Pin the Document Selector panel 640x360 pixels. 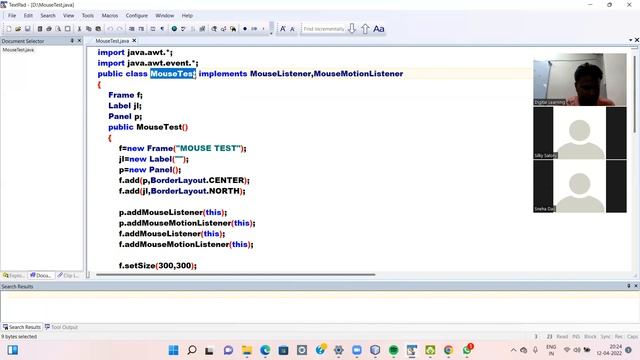72,41
